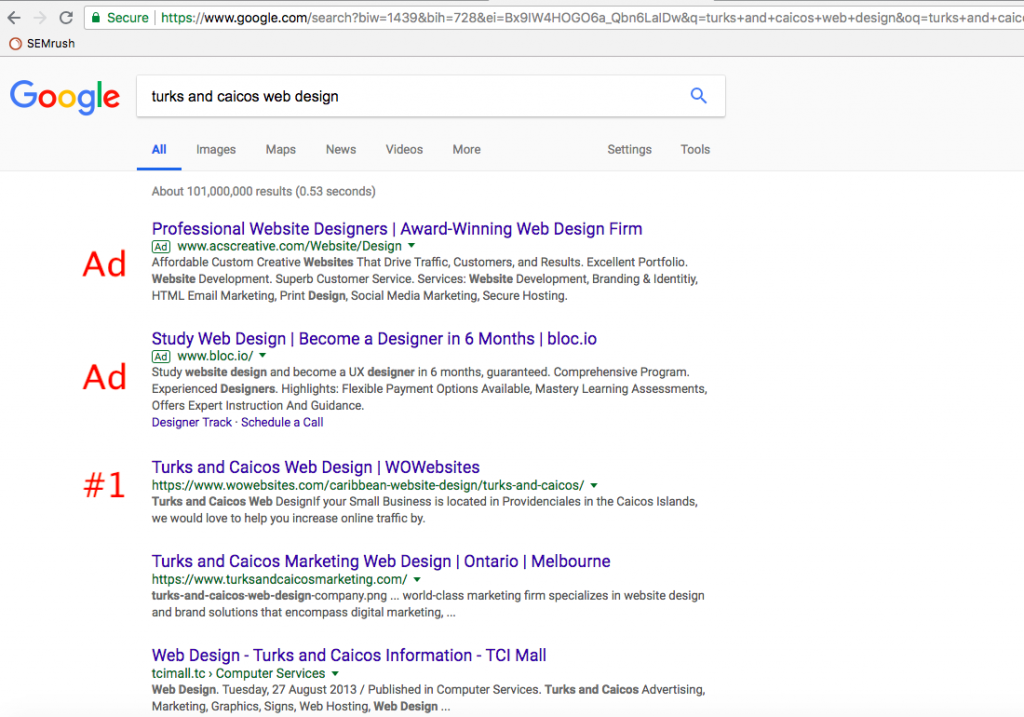Click the About 101,000,000 results count text

tap(264, 191)
